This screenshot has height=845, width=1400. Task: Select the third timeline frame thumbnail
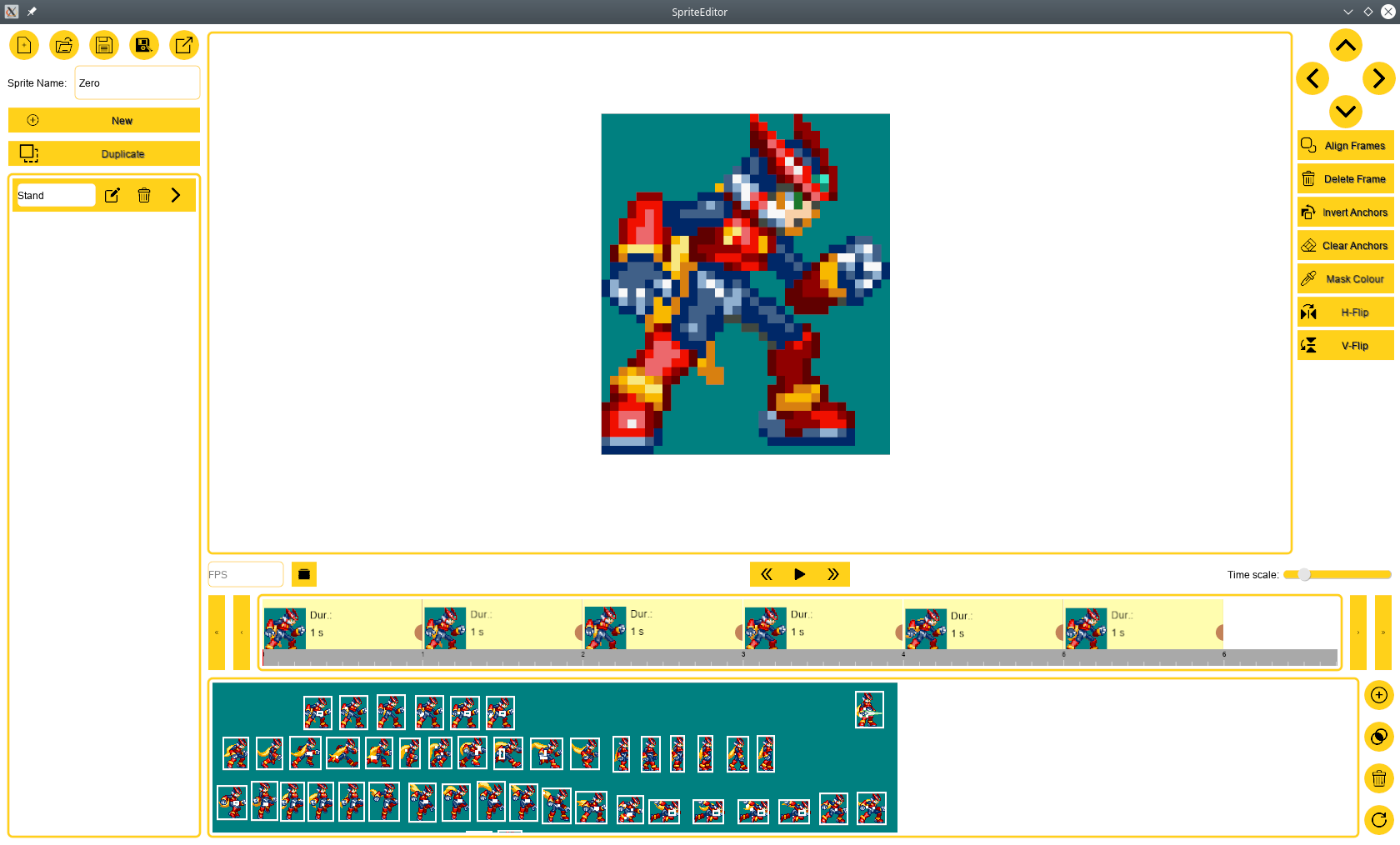tap(605, 628)
